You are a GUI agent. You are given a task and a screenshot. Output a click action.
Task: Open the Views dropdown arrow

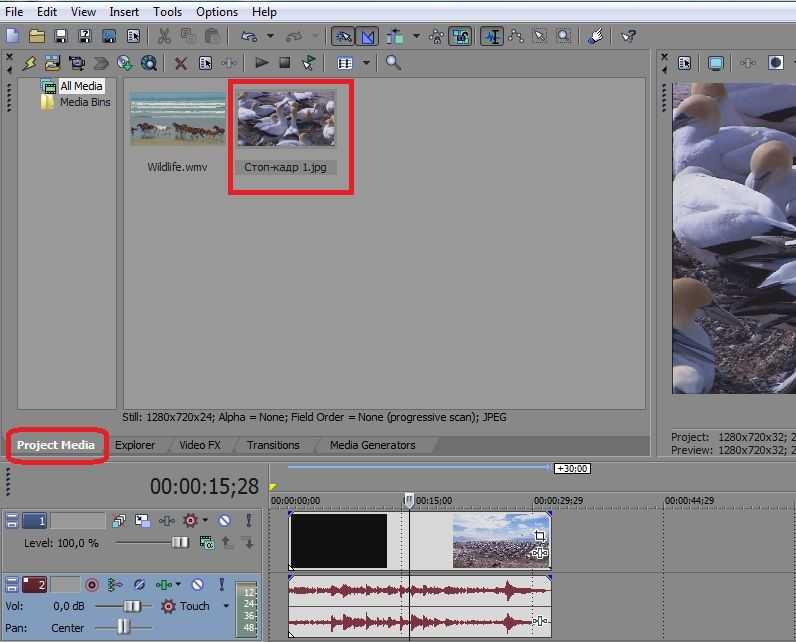pos(366,63)
